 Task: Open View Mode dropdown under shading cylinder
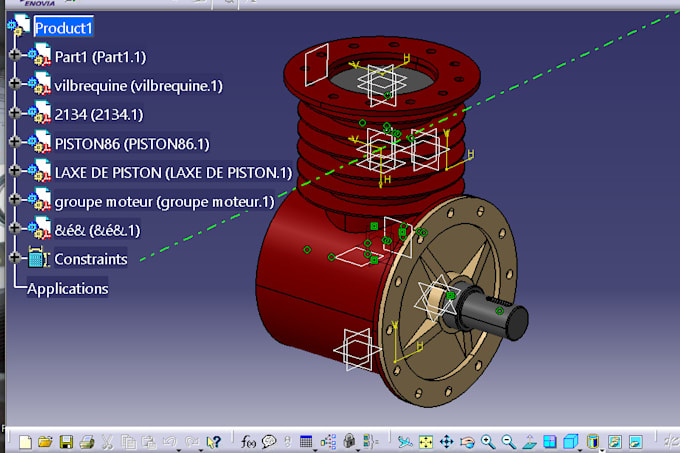[x=602, y=451]
